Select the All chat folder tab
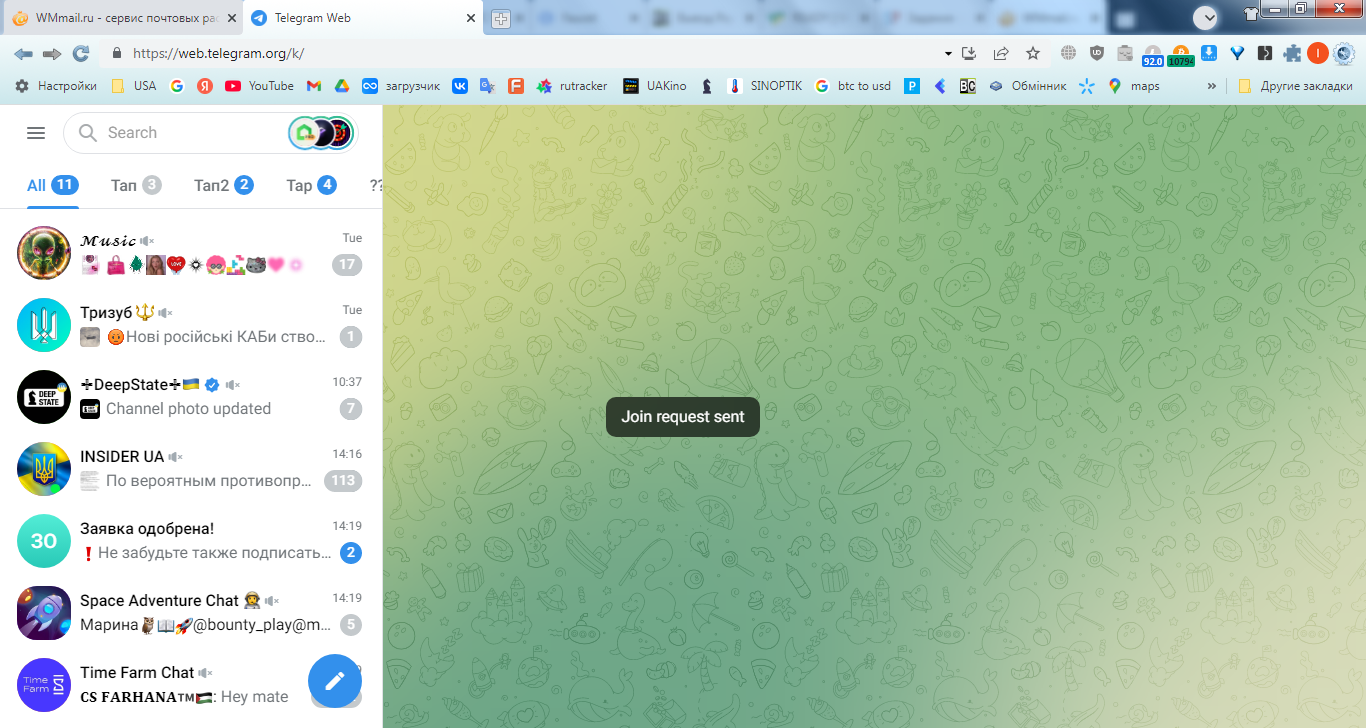1366x728 pixels. coord(53,185)
